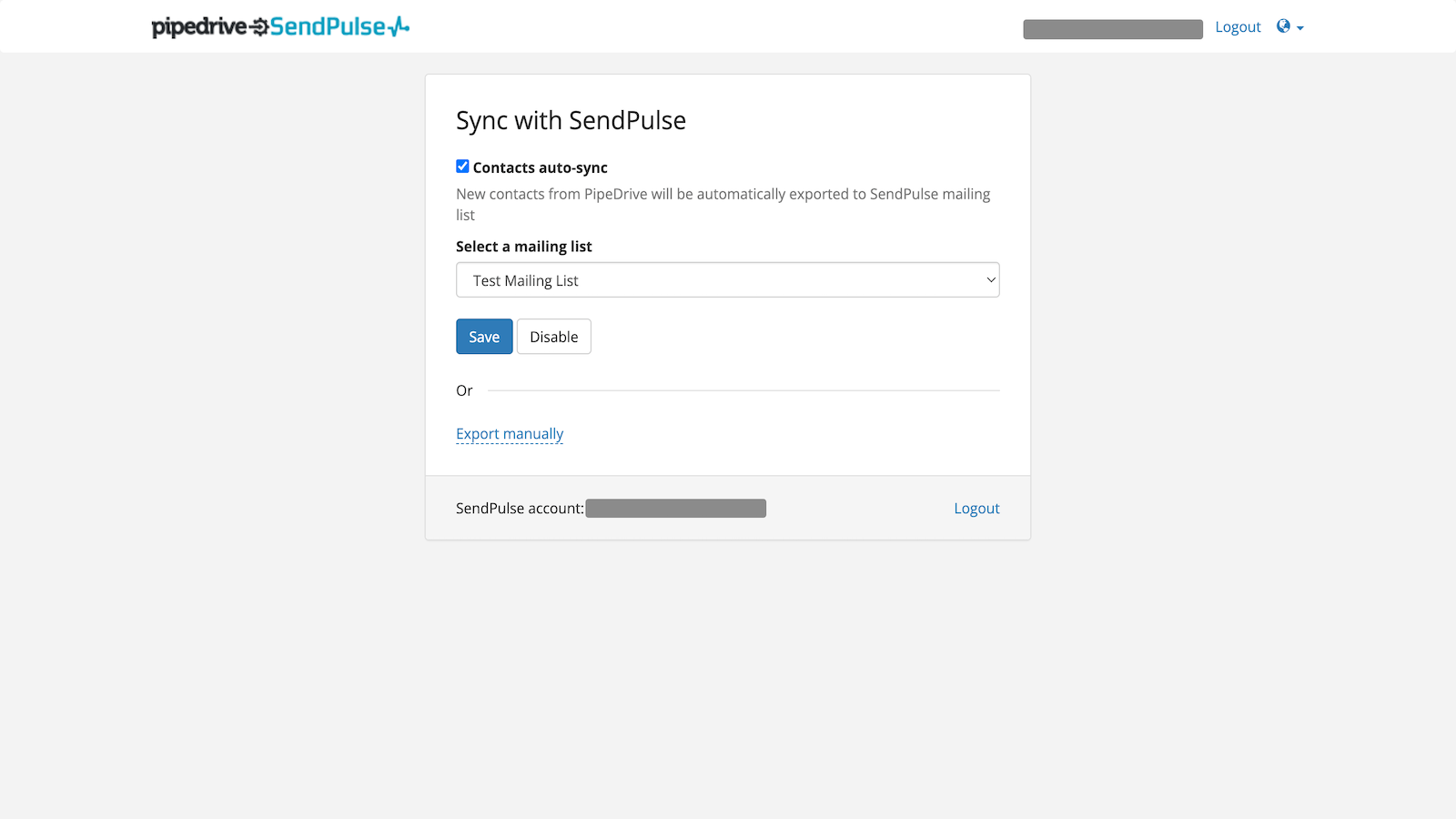1456x819 pixels.
Task: Toggle the Contacts auto-sync checkbox
Action: point(462,167)
